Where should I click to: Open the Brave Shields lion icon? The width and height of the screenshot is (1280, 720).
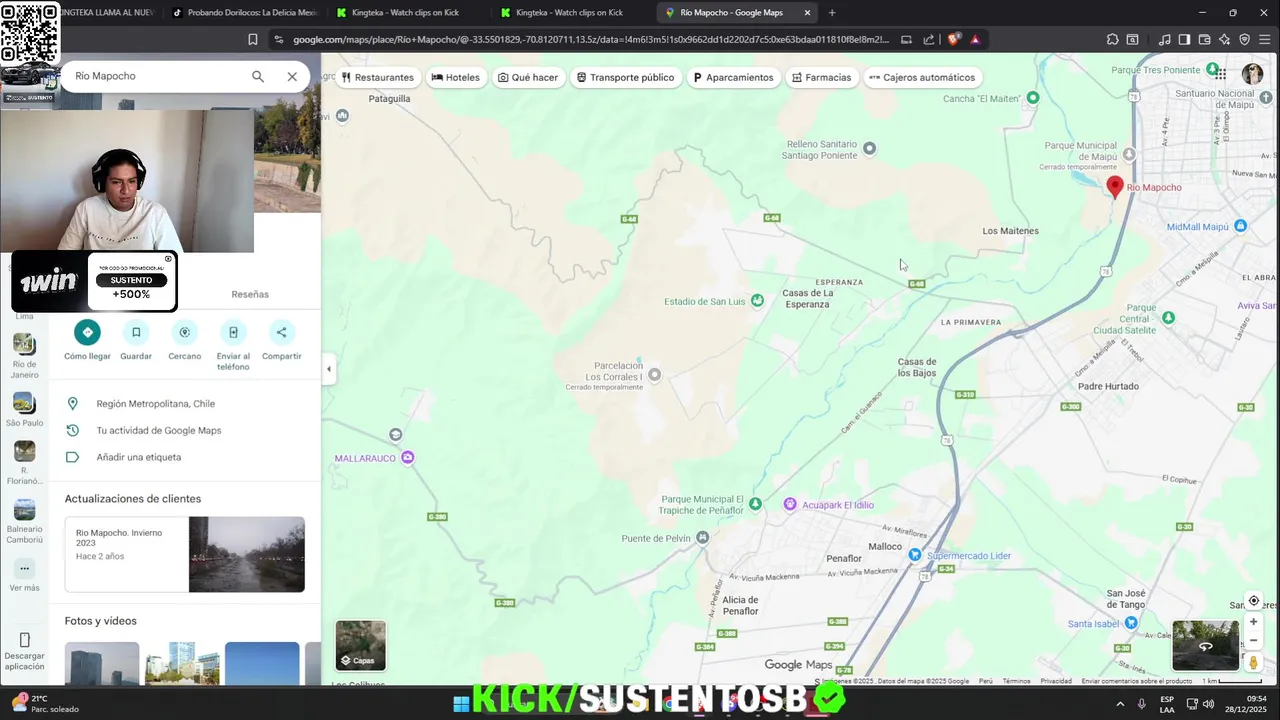954,40
